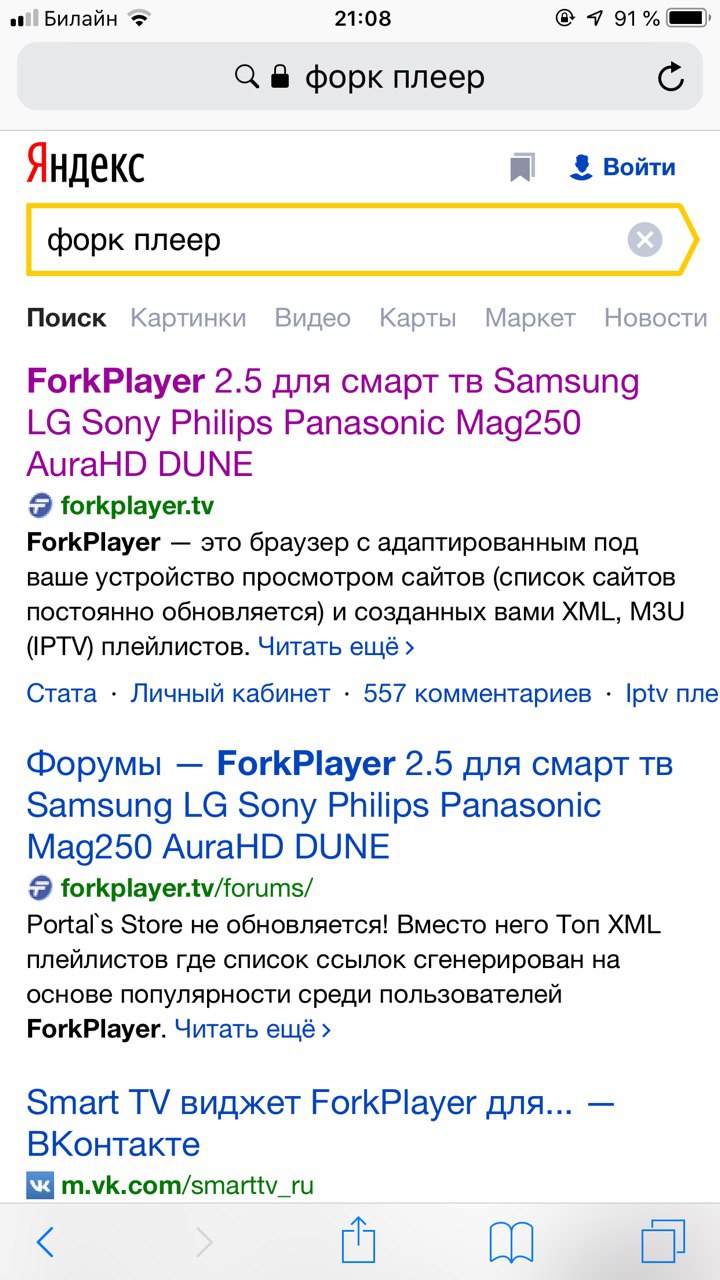Open Safari bookmarks book icon
The width and height of the screenshot is (720, 1280).
[511, 1243]
